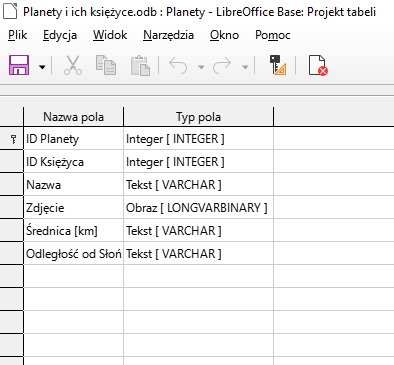Click the row header of Nazwa row
Screen dimensions: 394x365
(x=12, y=185)
